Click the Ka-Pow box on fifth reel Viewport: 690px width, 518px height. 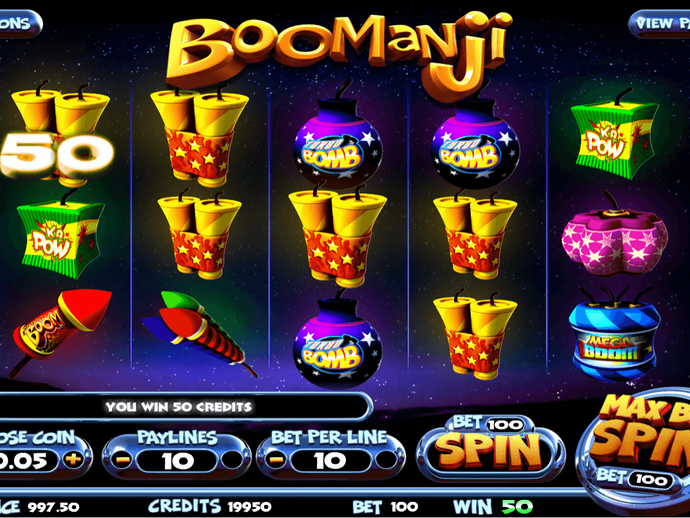tap(615, 136)
